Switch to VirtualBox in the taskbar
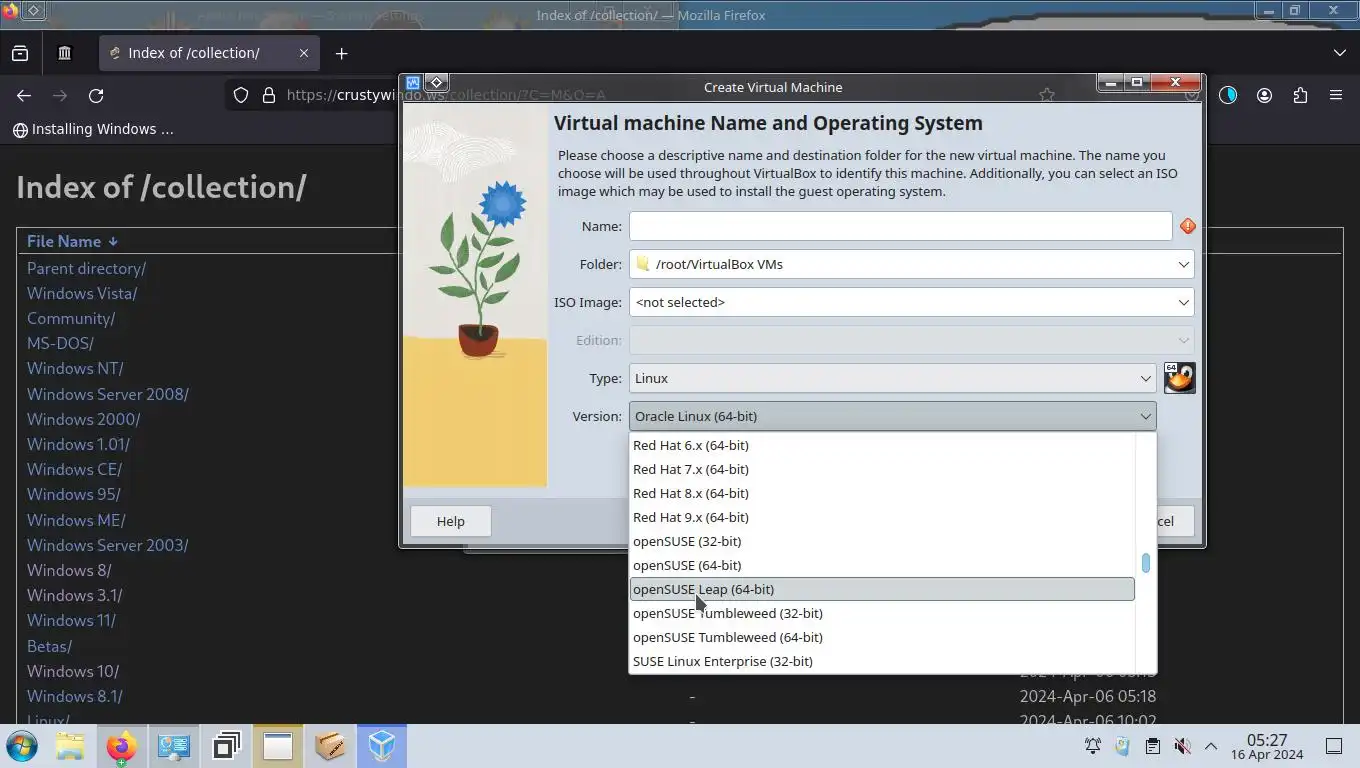The width and height of the screenshot is (1360, 768). point(382,746)
